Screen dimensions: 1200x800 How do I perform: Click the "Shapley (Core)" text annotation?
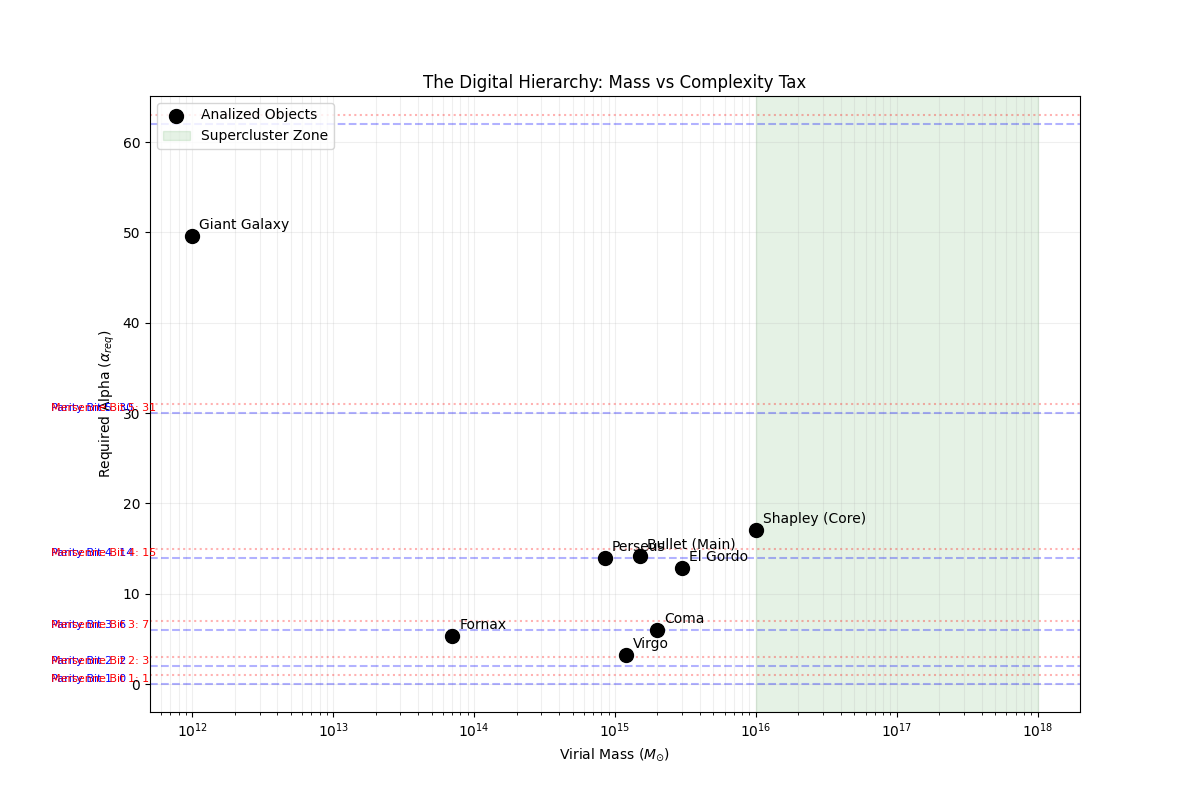point(814,519)
